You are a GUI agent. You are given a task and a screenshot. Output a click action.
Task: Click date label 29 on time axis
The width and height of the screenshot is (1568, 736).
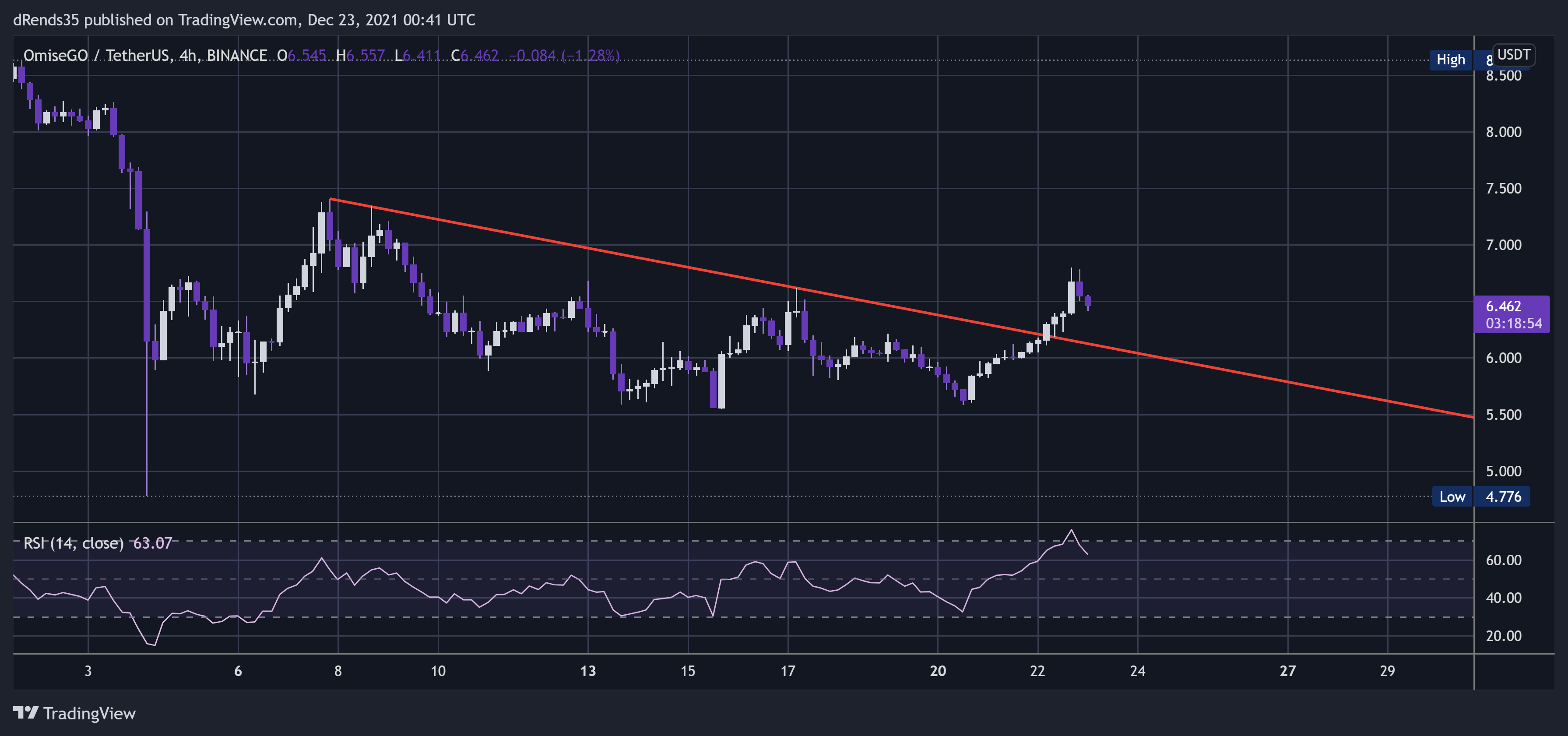pyautogui.click(x=1387, y=671)
